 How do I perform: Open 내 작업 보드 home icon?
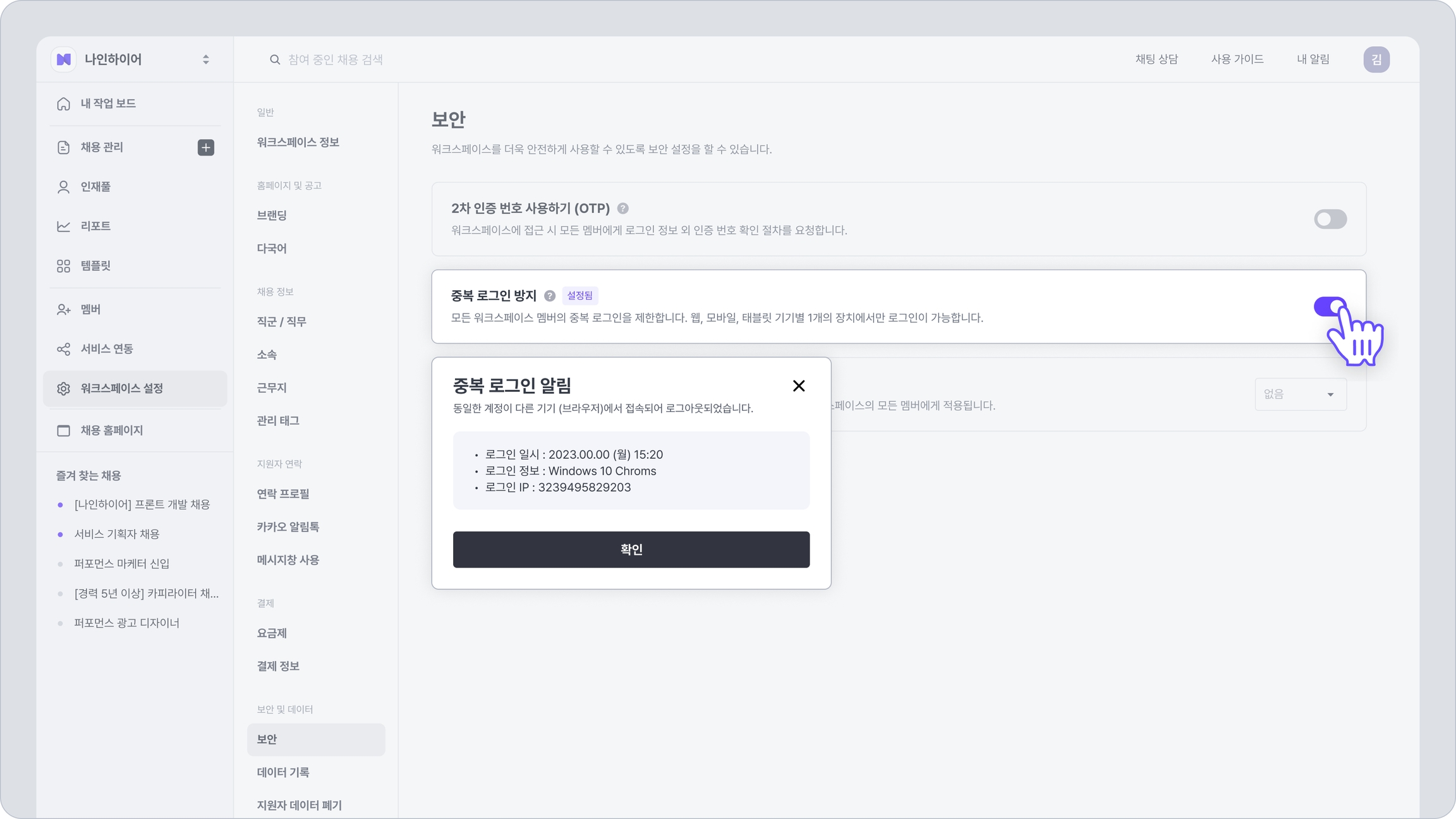pyautogui.click(x=63, y=104)
